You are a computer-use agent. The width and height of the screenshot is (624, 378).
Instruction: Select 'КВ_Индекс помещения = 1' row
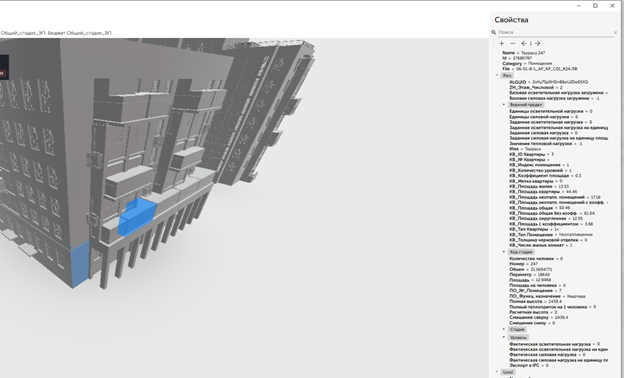click(x=539, y=165)
